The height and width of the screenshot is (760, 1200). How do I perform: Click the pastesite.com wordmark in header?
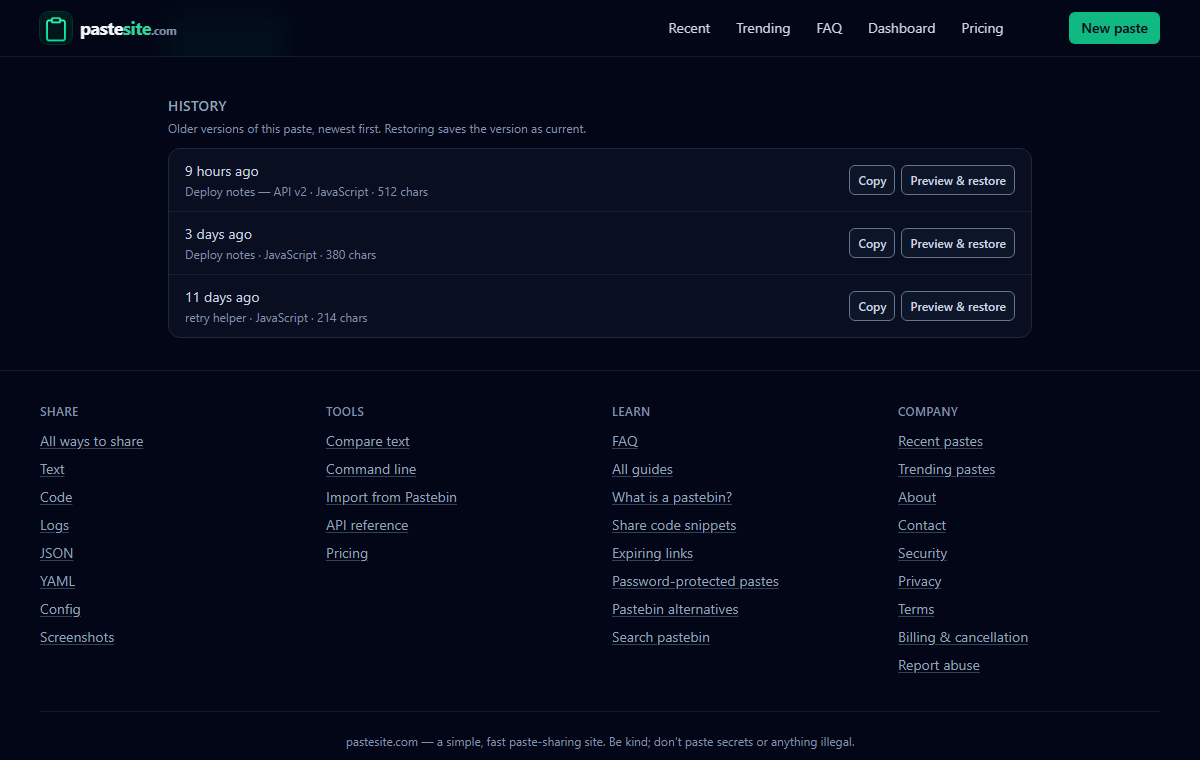(128, 30)
